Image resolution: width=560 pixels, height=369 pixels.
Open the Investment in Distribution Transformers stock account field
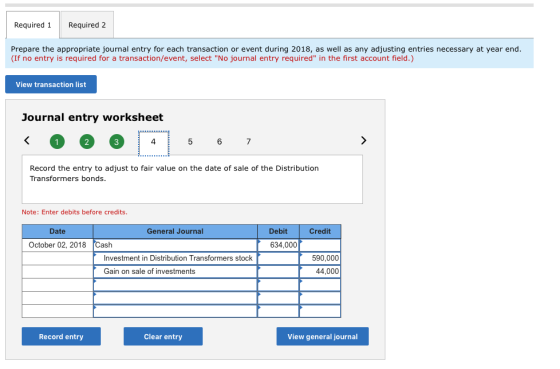pos(175,258)
